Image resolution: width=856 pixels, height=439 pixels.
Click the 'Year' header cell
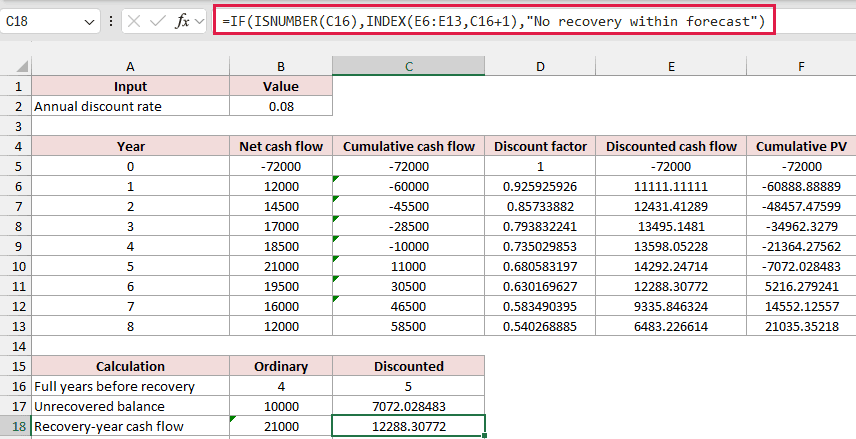pyautogui.click(x=130, y=146)
